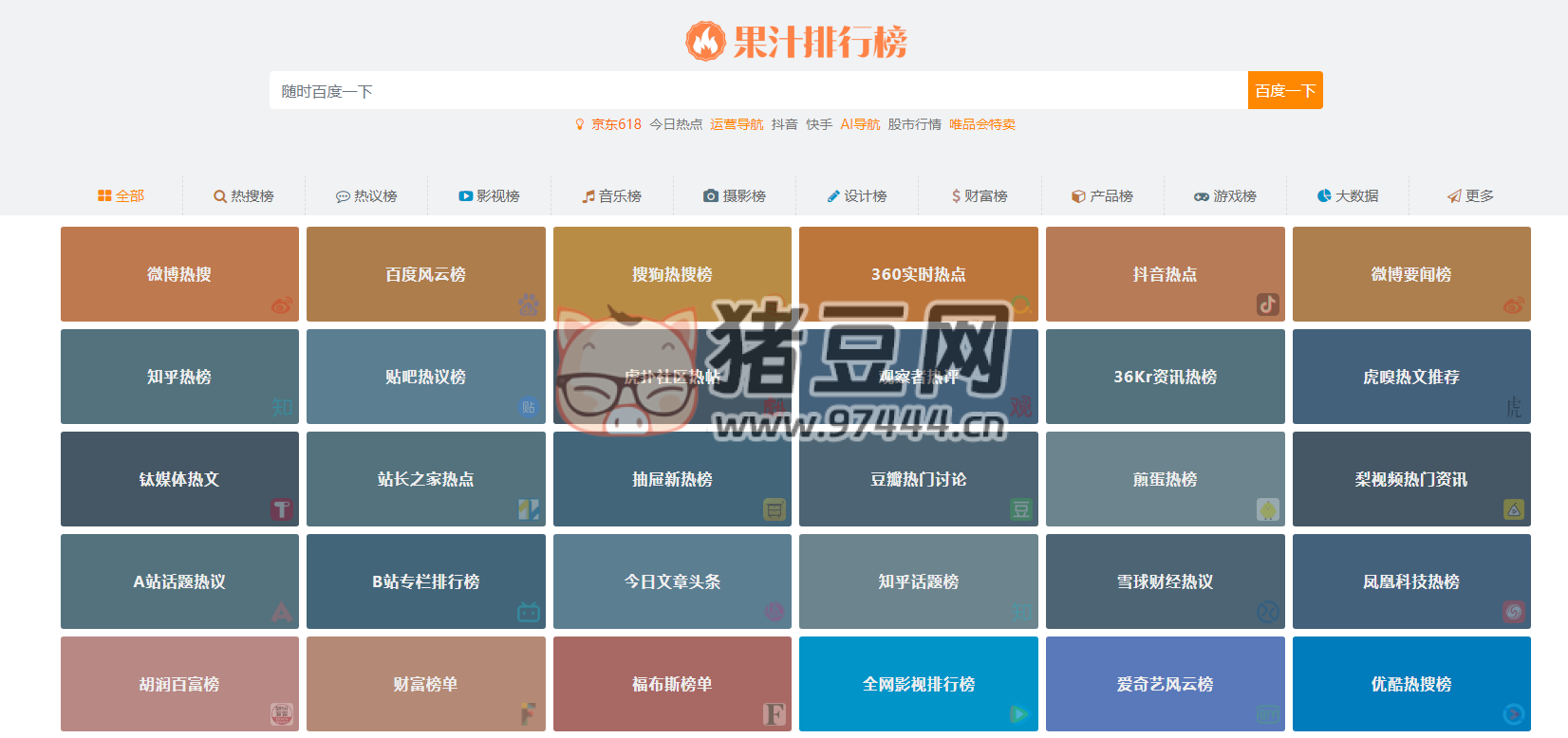
Task: Click the icon on 凤凰科技热榜 card
Action: tap(1514, 612)
